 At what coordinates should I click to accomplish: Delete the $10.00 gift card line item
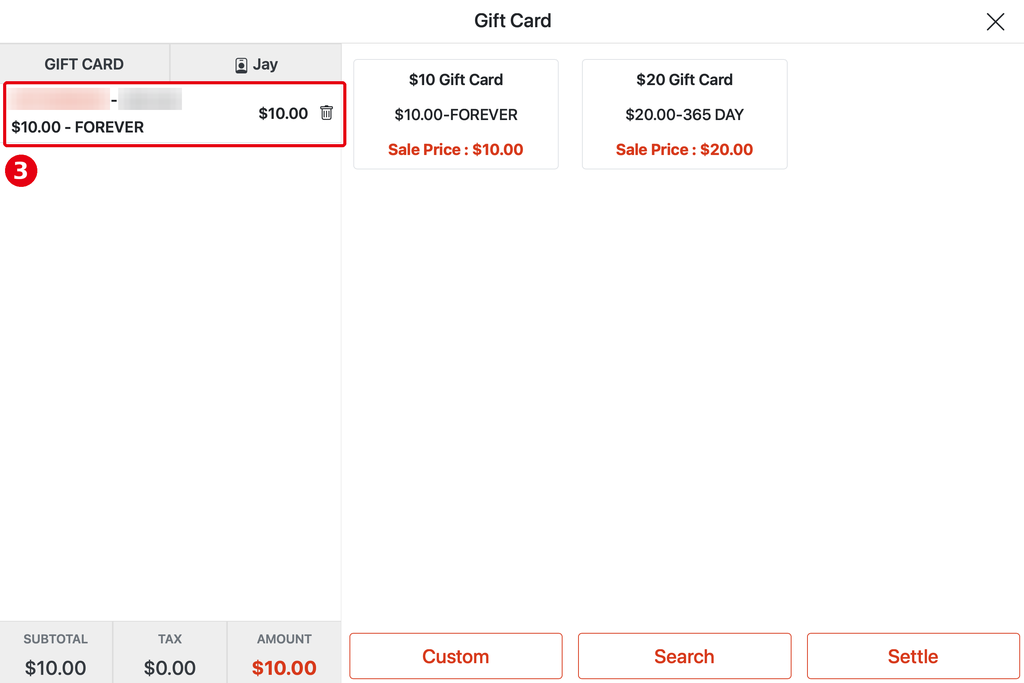coord(327,113)
